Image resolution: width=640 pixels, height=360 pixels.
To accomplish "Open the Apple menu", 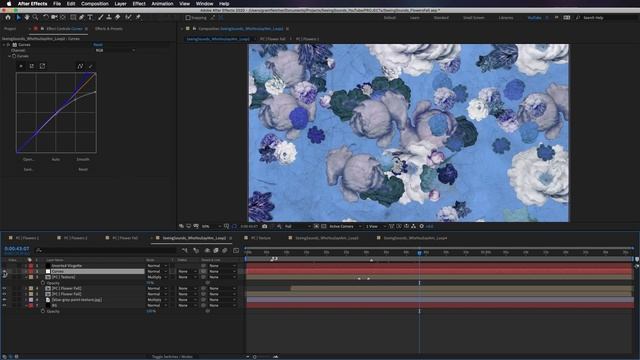I will point(9,4).
